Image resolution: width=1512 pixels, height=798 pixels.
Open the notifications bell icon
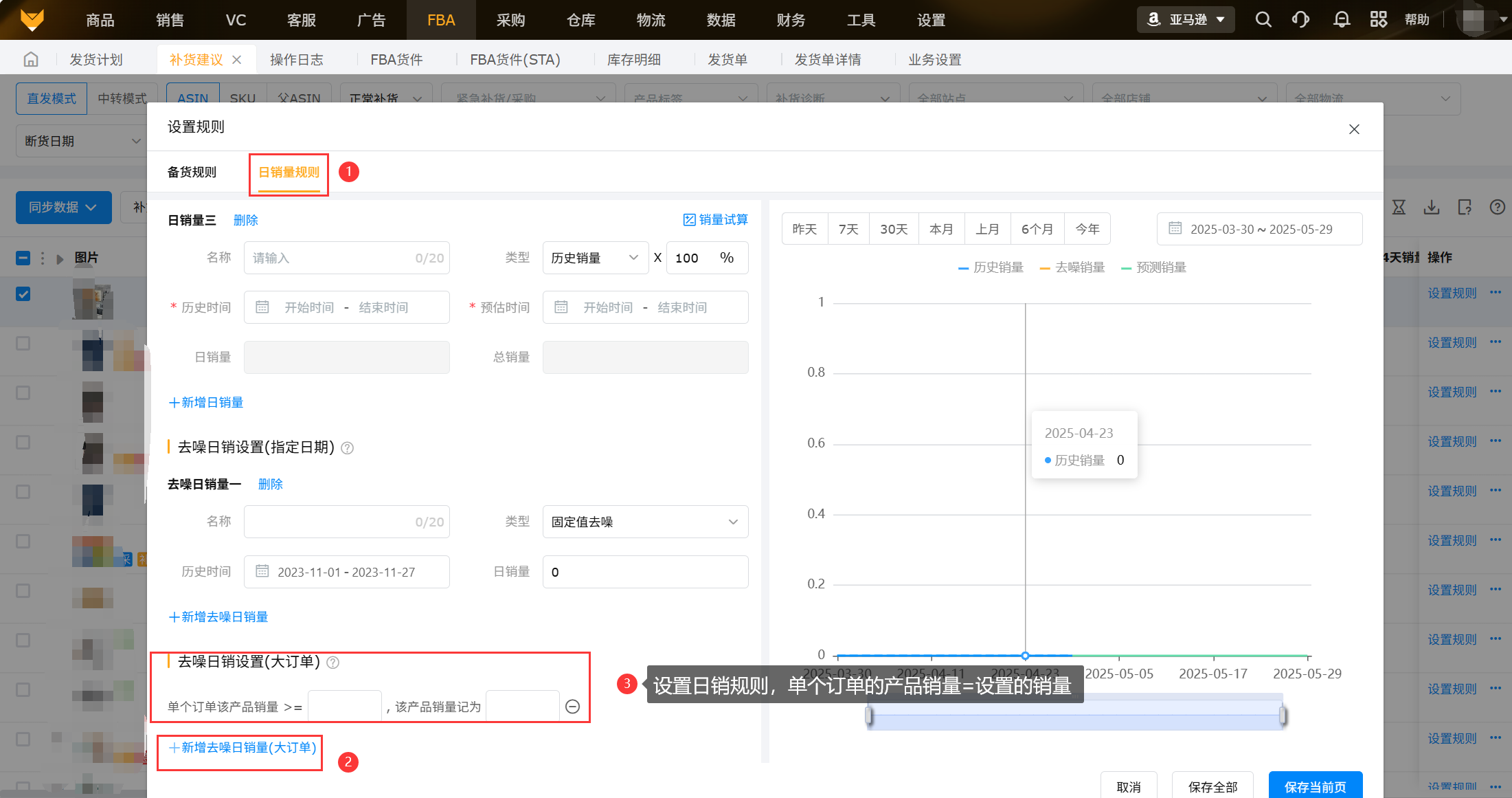pos(1341,20)
